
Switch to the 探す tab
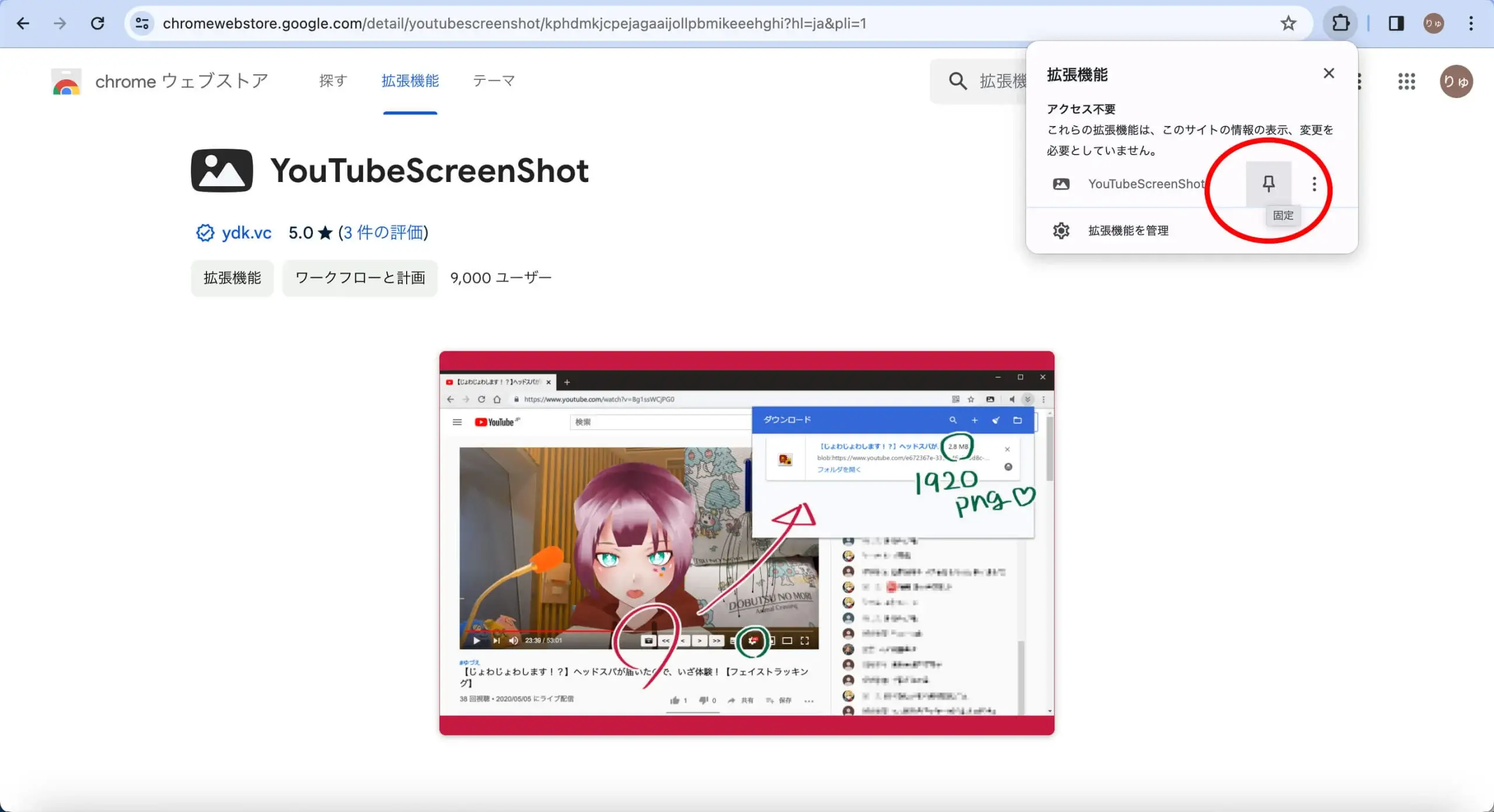333,81
